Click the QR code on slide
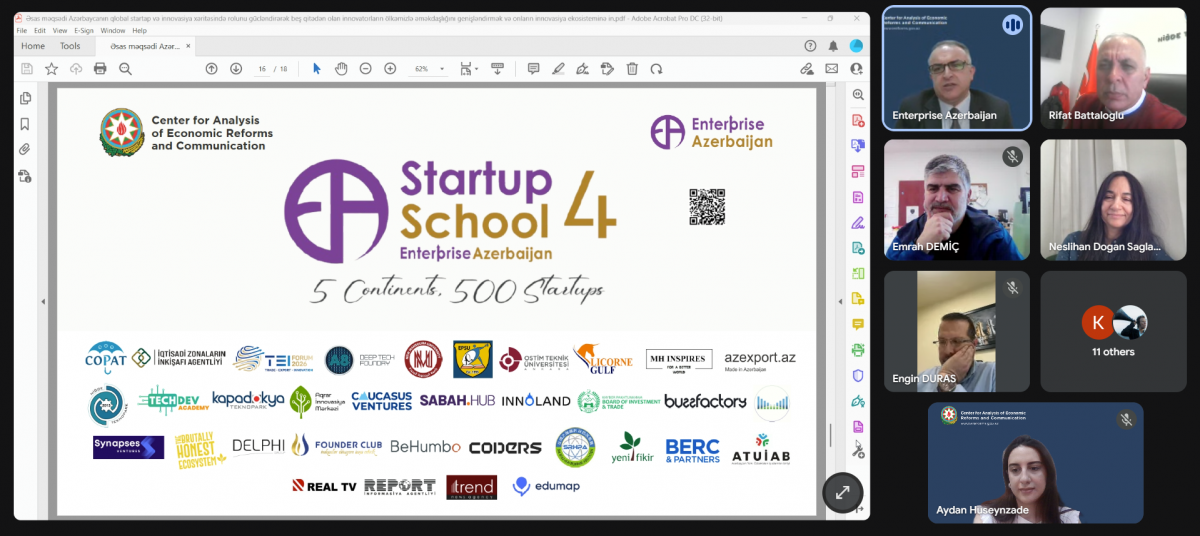Viewport: 1200px width, 536px height. click(707, 206)
